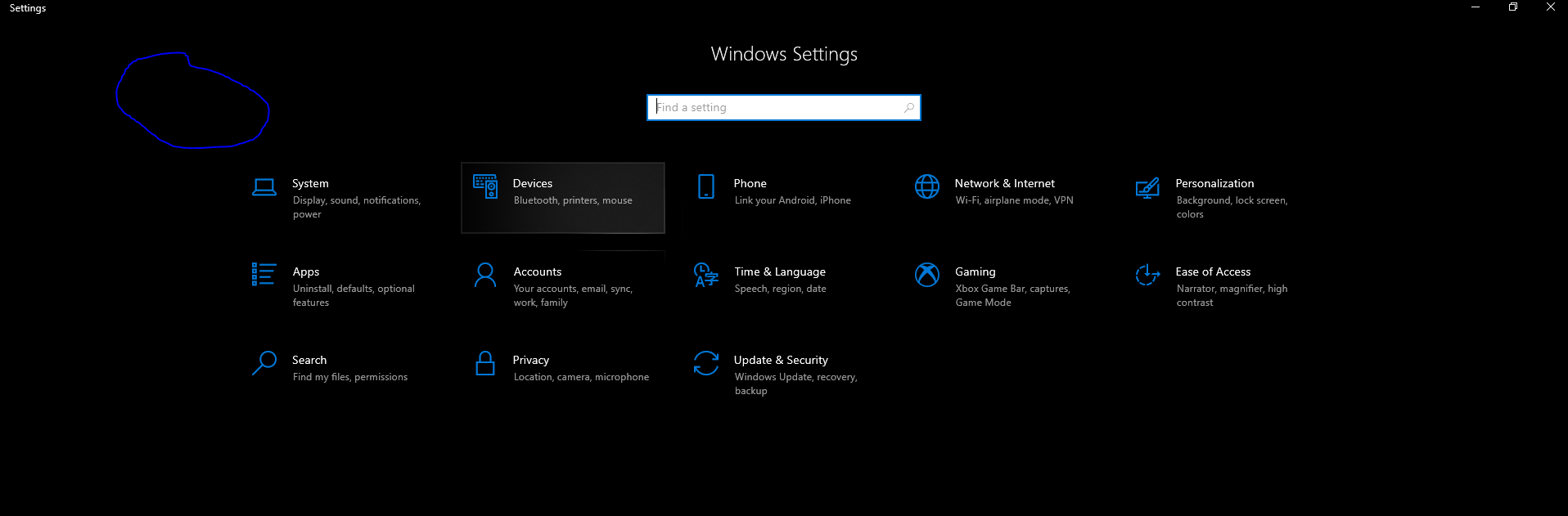
Task: Go to Time & Language title
Action: tap(780, 271)
